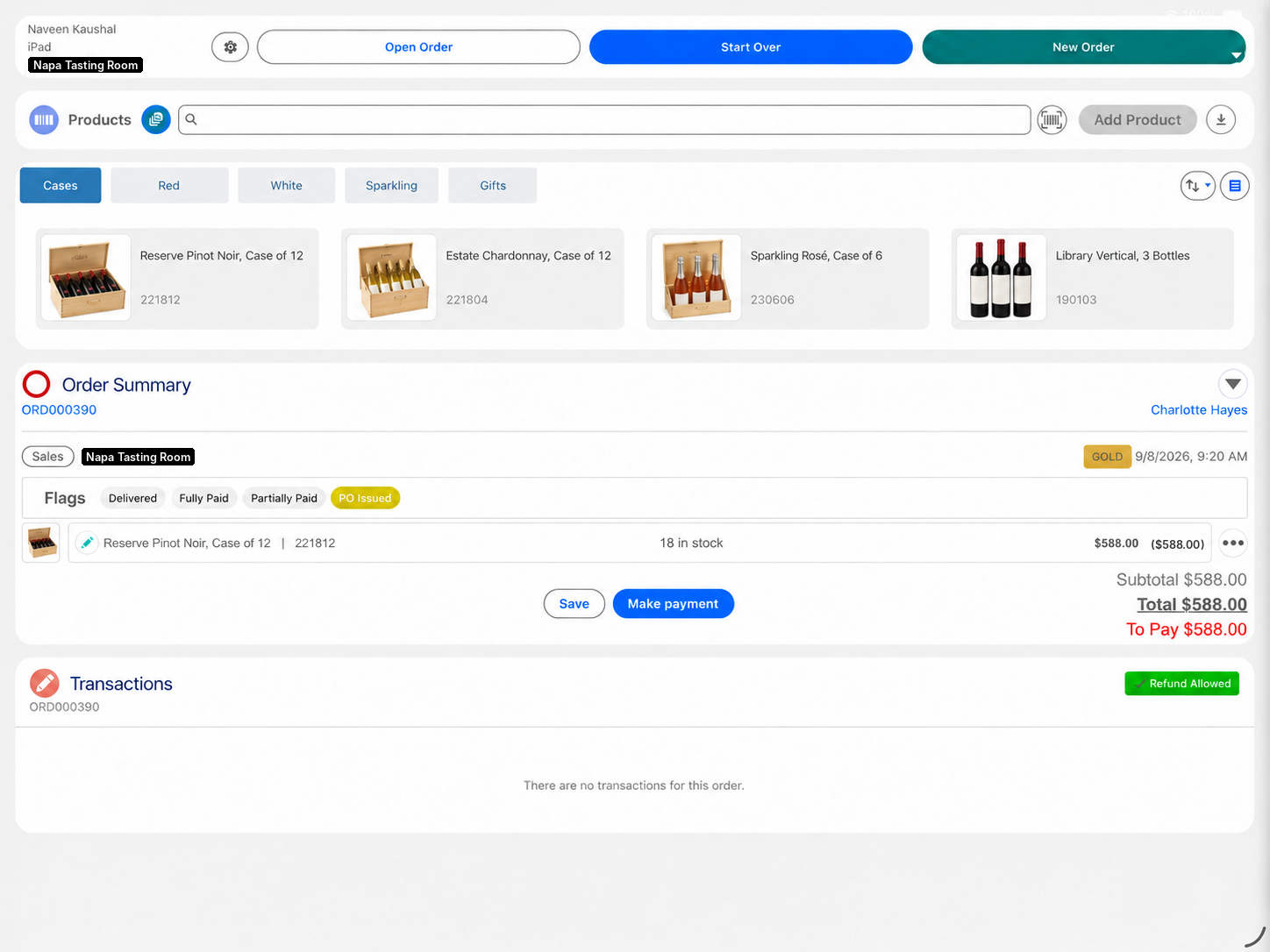Select the White category tab

[x=286, y=186]
